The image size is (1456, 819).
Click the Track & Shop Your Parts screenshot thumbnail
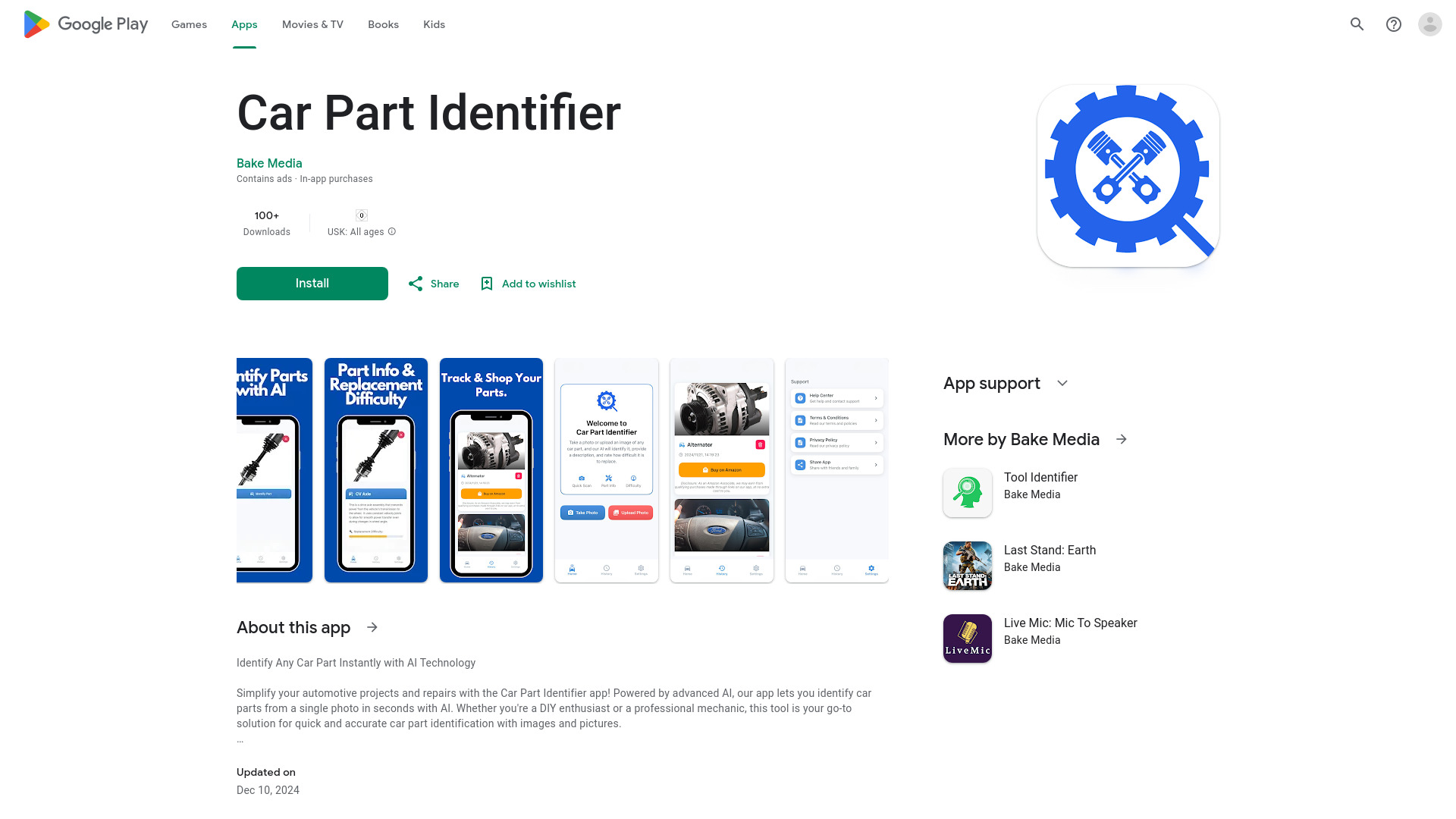click(491, 470)
